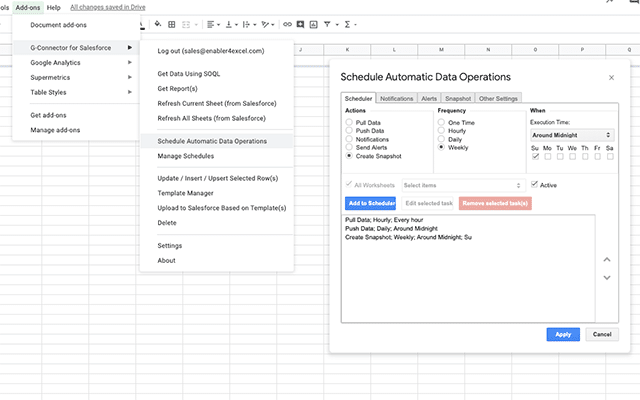This screenshot has width=640, height=400.
Task: Open horizontal align options
Action: (213, 24)
